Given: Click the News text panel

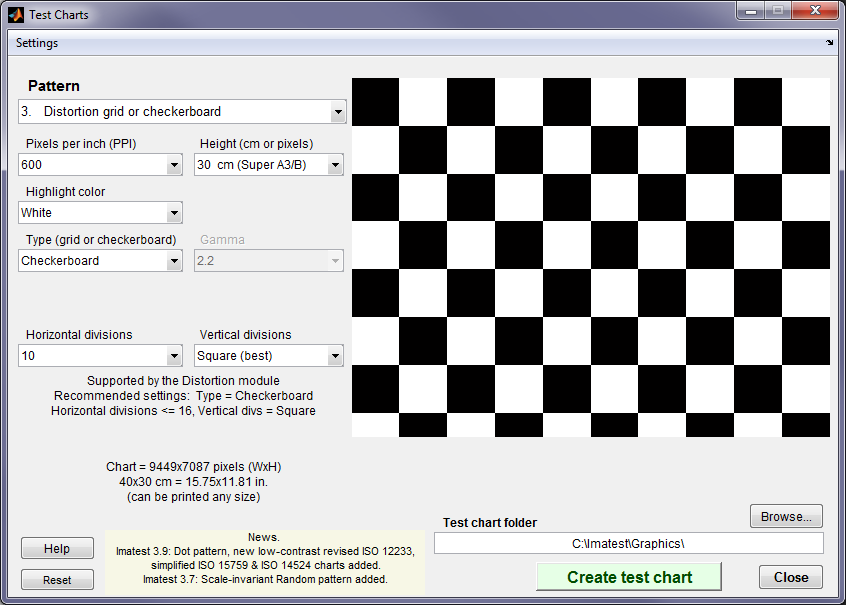Looking at the screenshot, I should coord(265,563).
